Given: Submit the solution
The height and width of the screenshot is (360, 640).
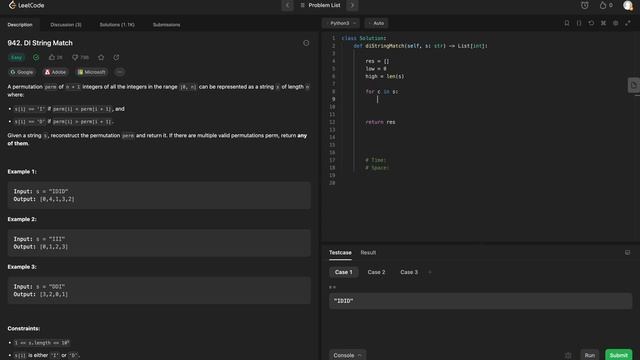Looking at the screenshot, I should [618, 355].
